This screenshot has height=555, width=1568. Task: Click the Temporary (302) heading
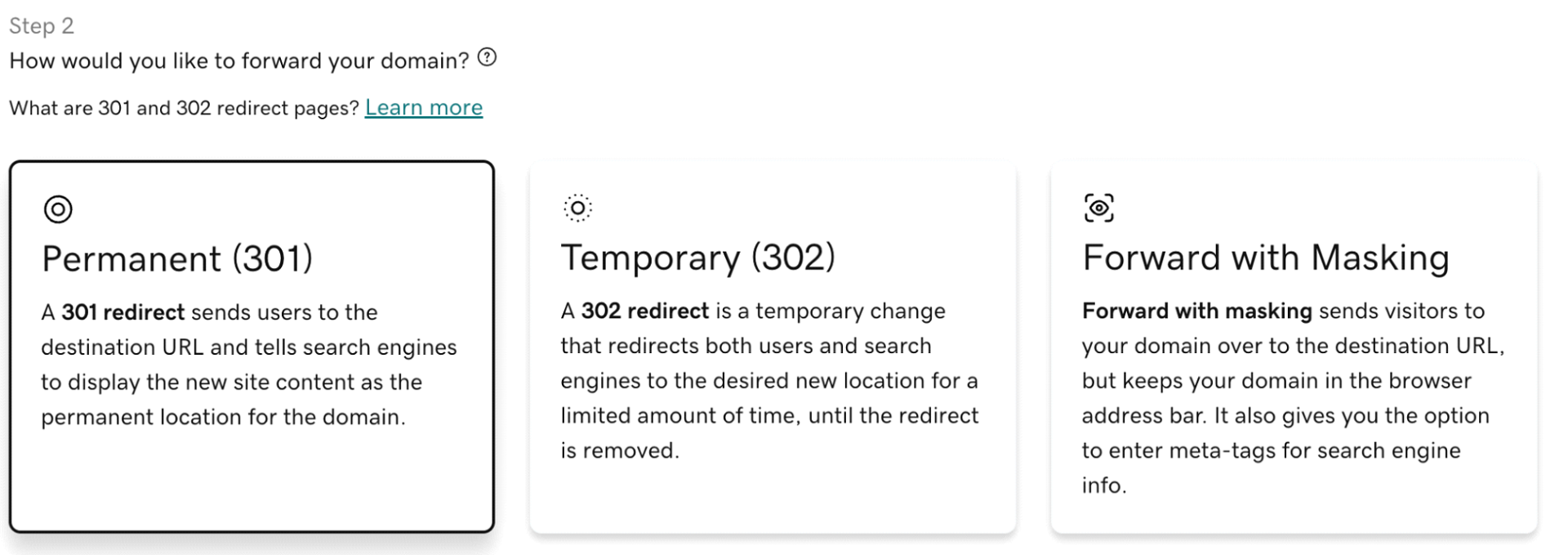click(x=697, y=257)
